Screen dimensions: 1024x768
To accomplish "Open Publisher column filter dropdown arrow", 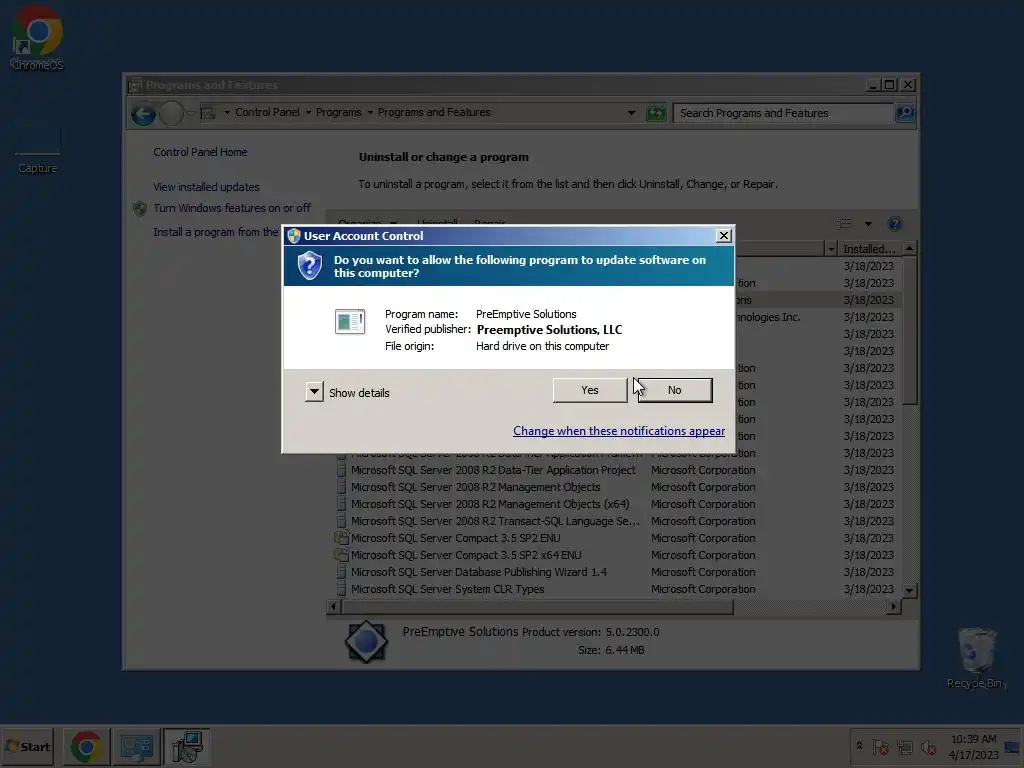I will coord(831,249).
